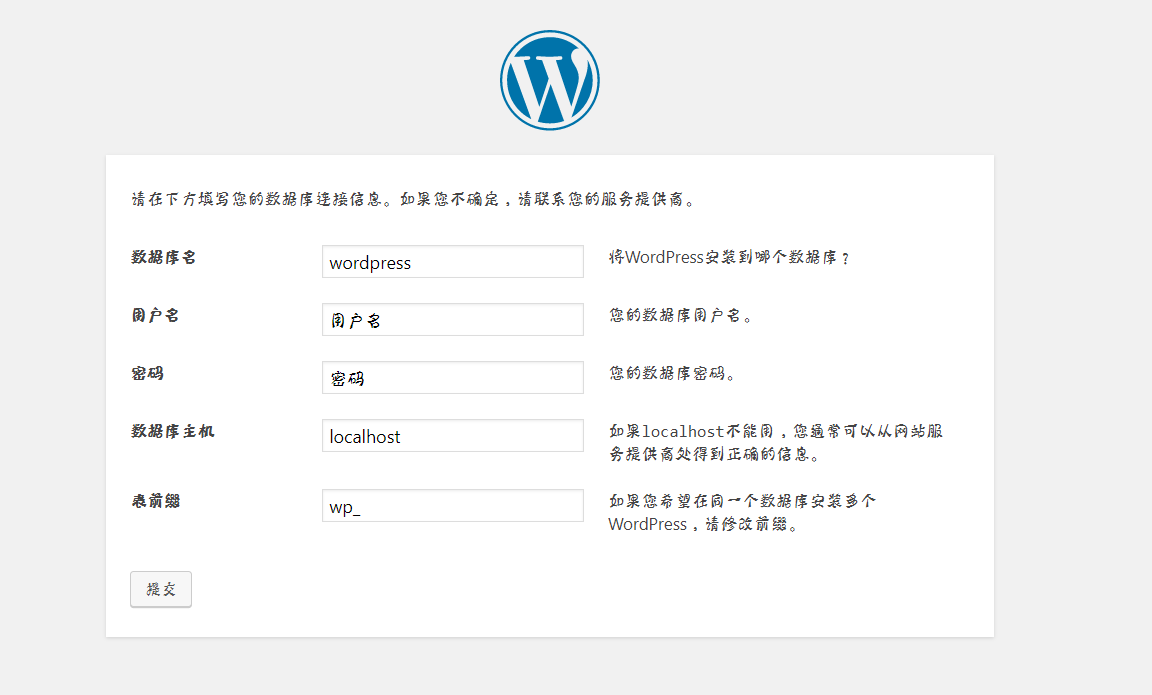The height and width of the screenshot is (695, 1152).
Task: Click the hint text 将WordPress安装到哪个数据库？
Action: (x=729, y=257)
